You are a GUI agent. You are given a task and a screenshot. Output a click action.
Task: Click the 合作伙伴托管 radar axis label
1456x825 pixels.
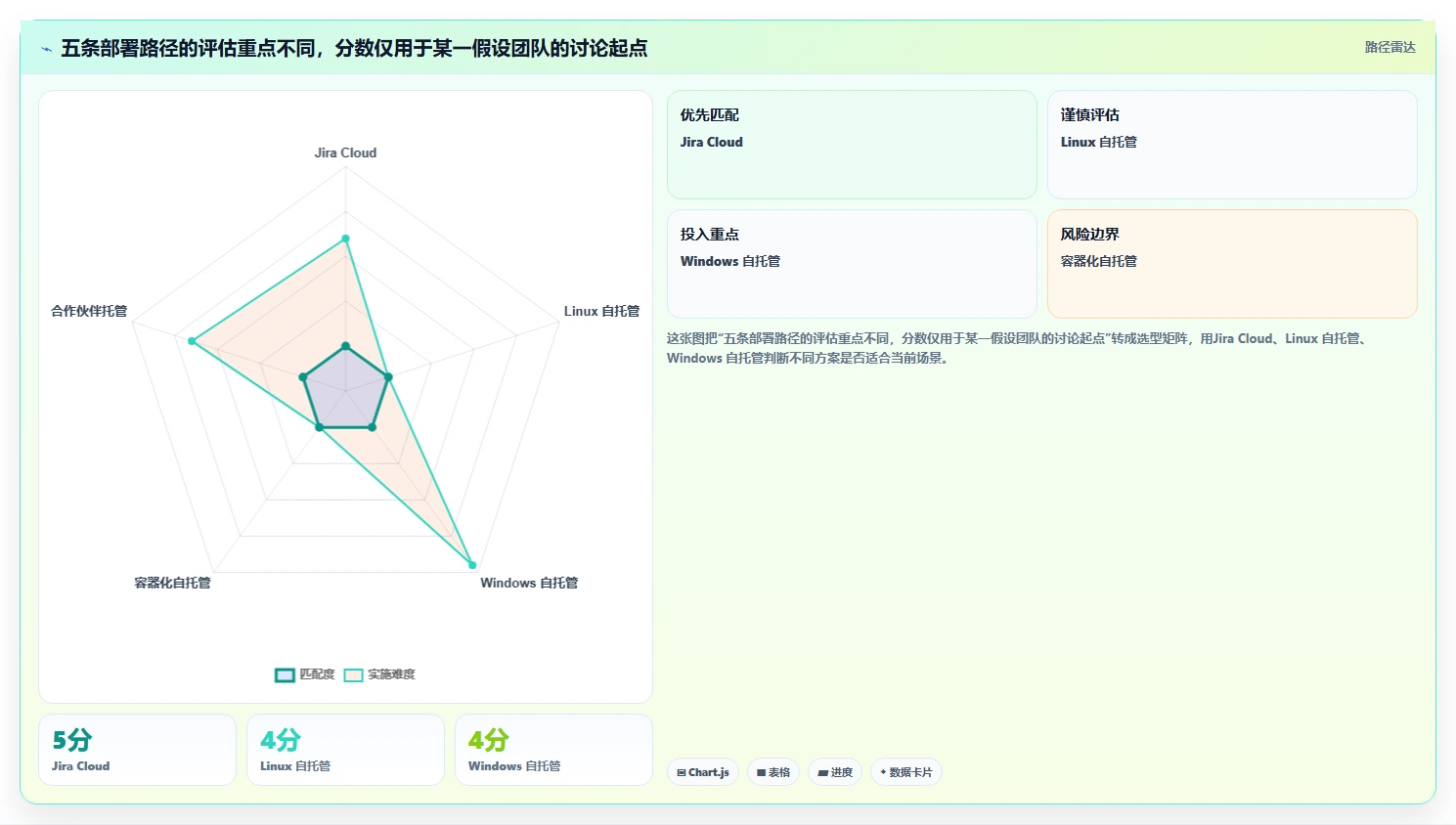point(89,311)
